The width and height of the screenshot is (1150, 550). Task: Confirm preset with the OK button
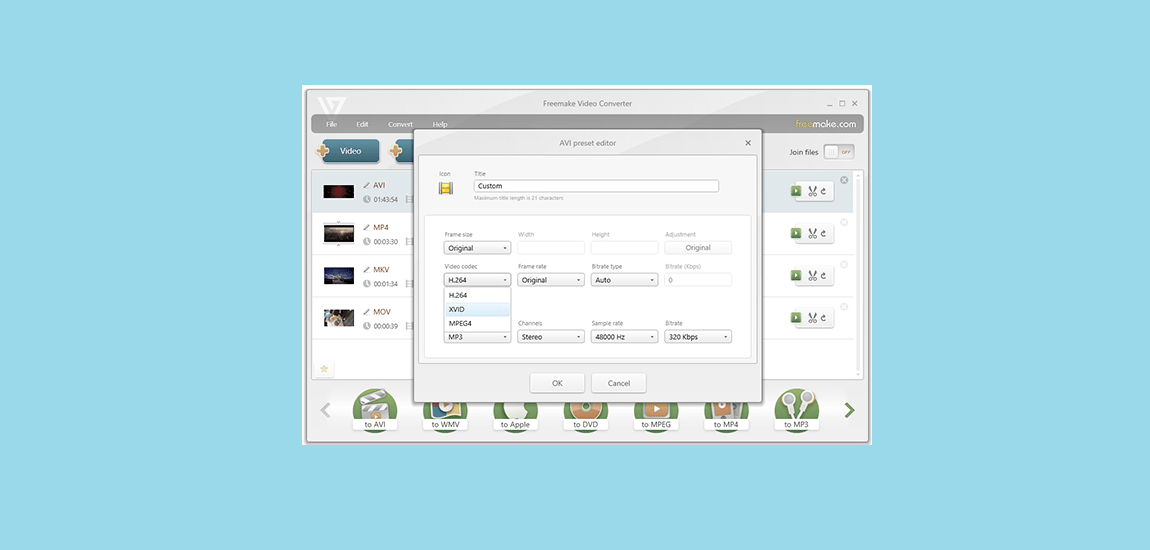(x=557, y=383)
